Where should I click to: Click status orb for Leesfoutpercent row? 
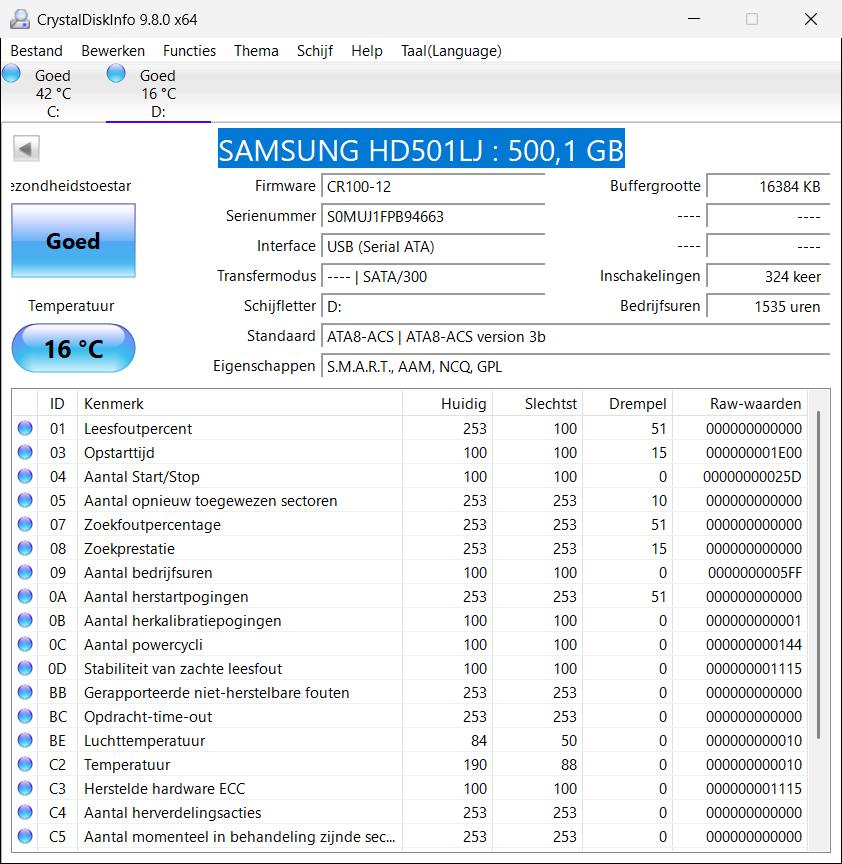[25, 428]
